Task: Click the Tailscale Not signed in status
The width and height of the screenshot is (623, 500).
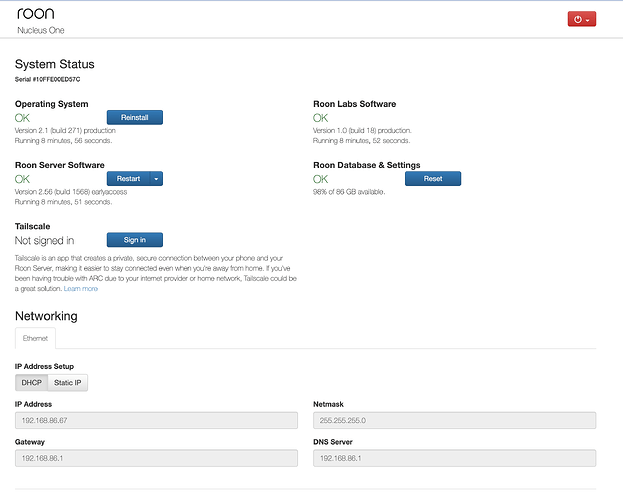Action: (x=44, y=240)
